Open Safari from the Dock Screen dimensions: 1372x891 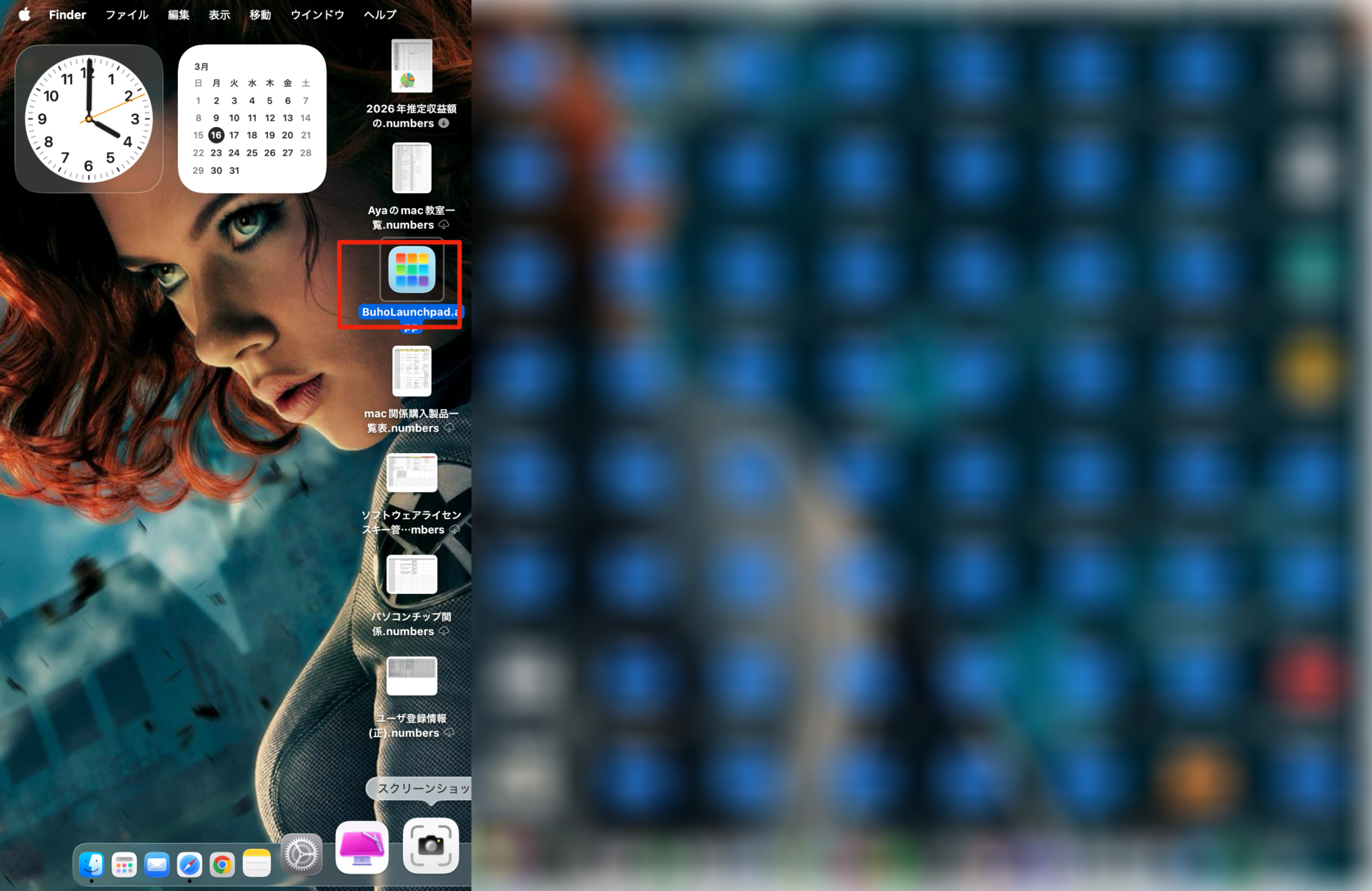[190, 865]
